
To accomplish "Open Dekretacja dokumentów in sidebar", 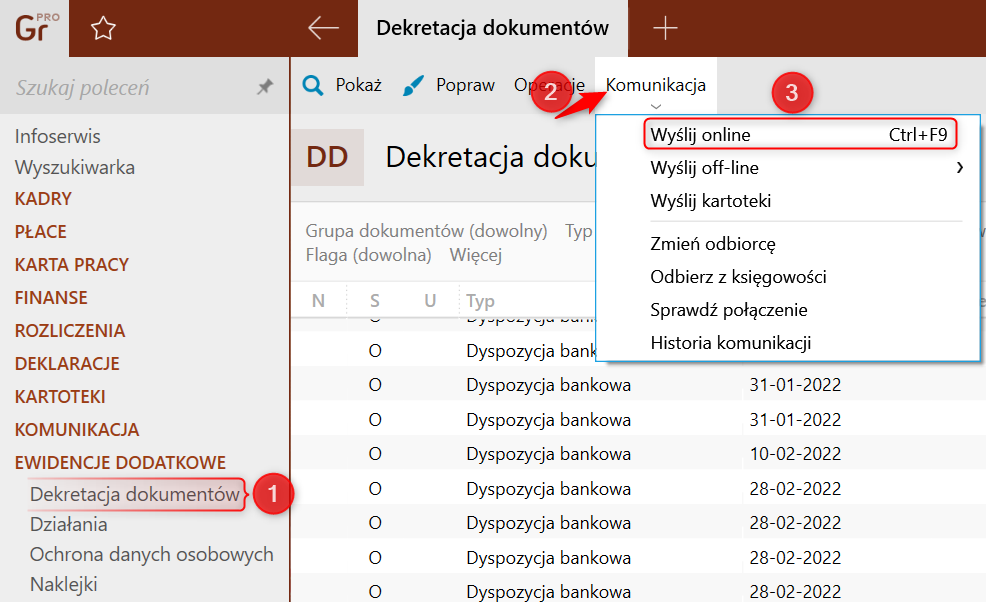I will tap(135, 494).
